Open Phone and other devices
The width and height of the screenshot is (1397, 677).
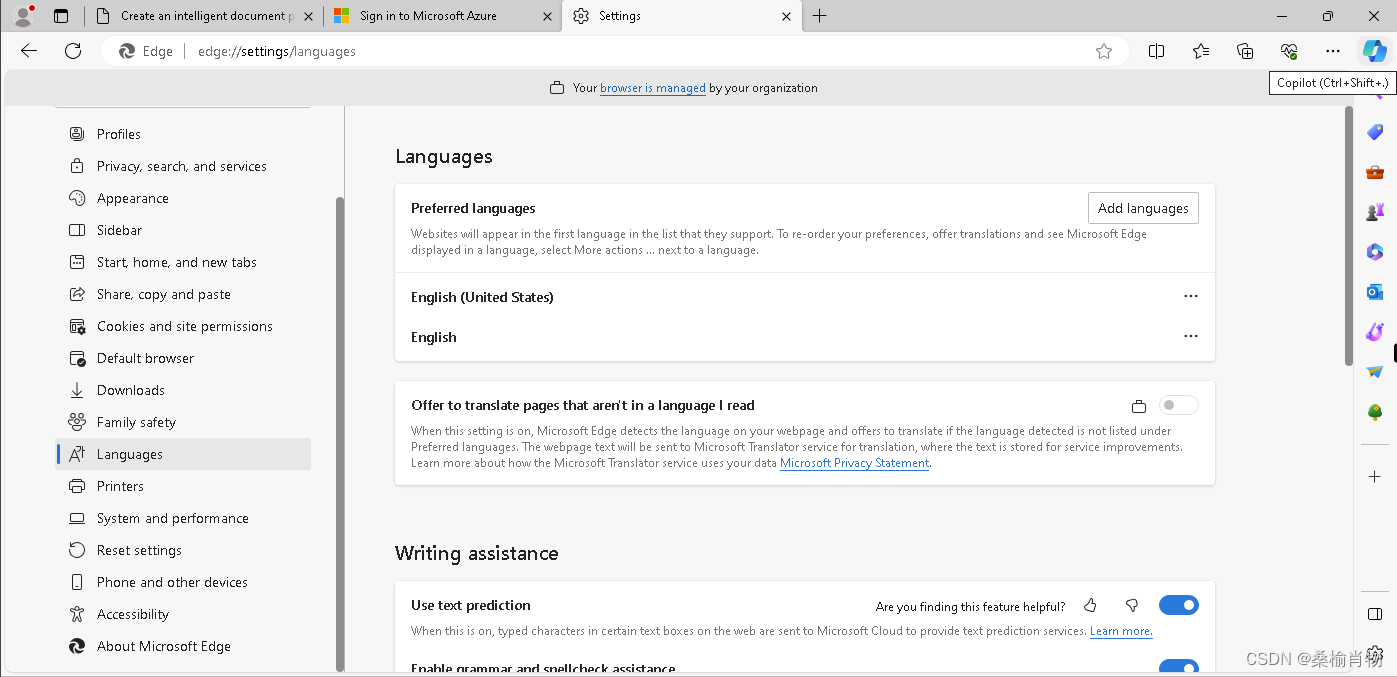coord(183,582)
